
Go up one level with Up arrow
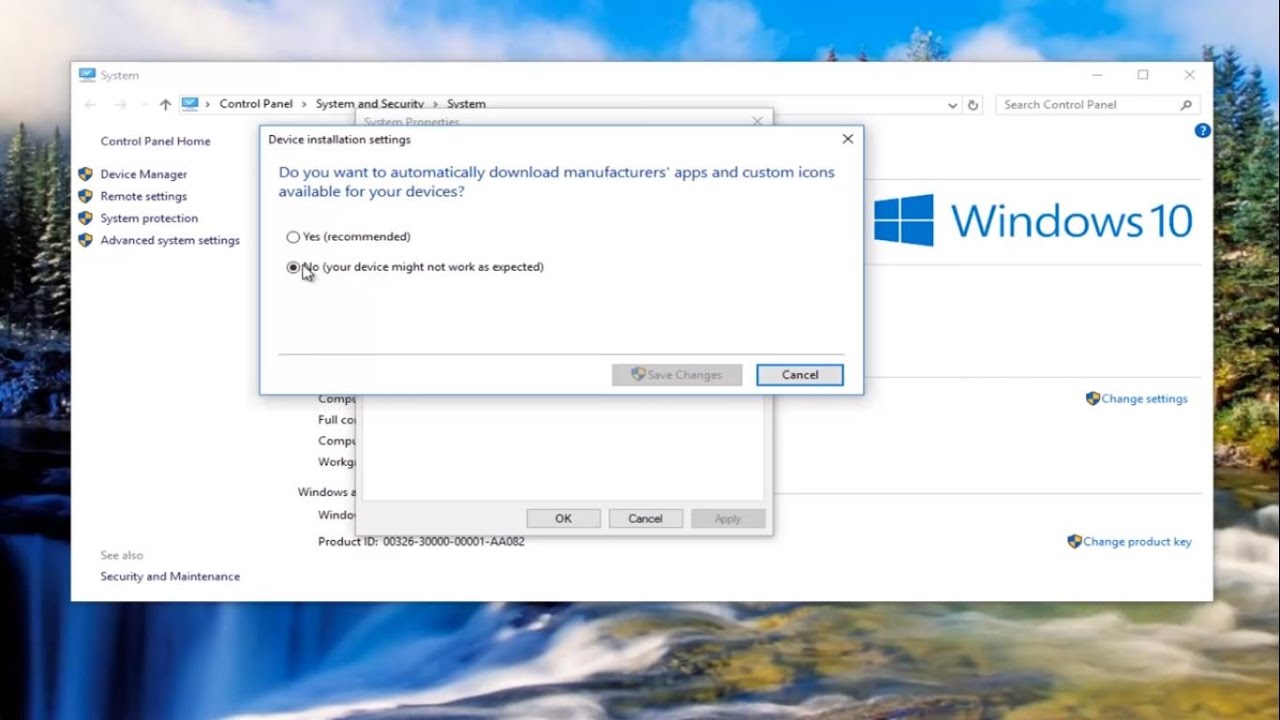tap(165, 104)
